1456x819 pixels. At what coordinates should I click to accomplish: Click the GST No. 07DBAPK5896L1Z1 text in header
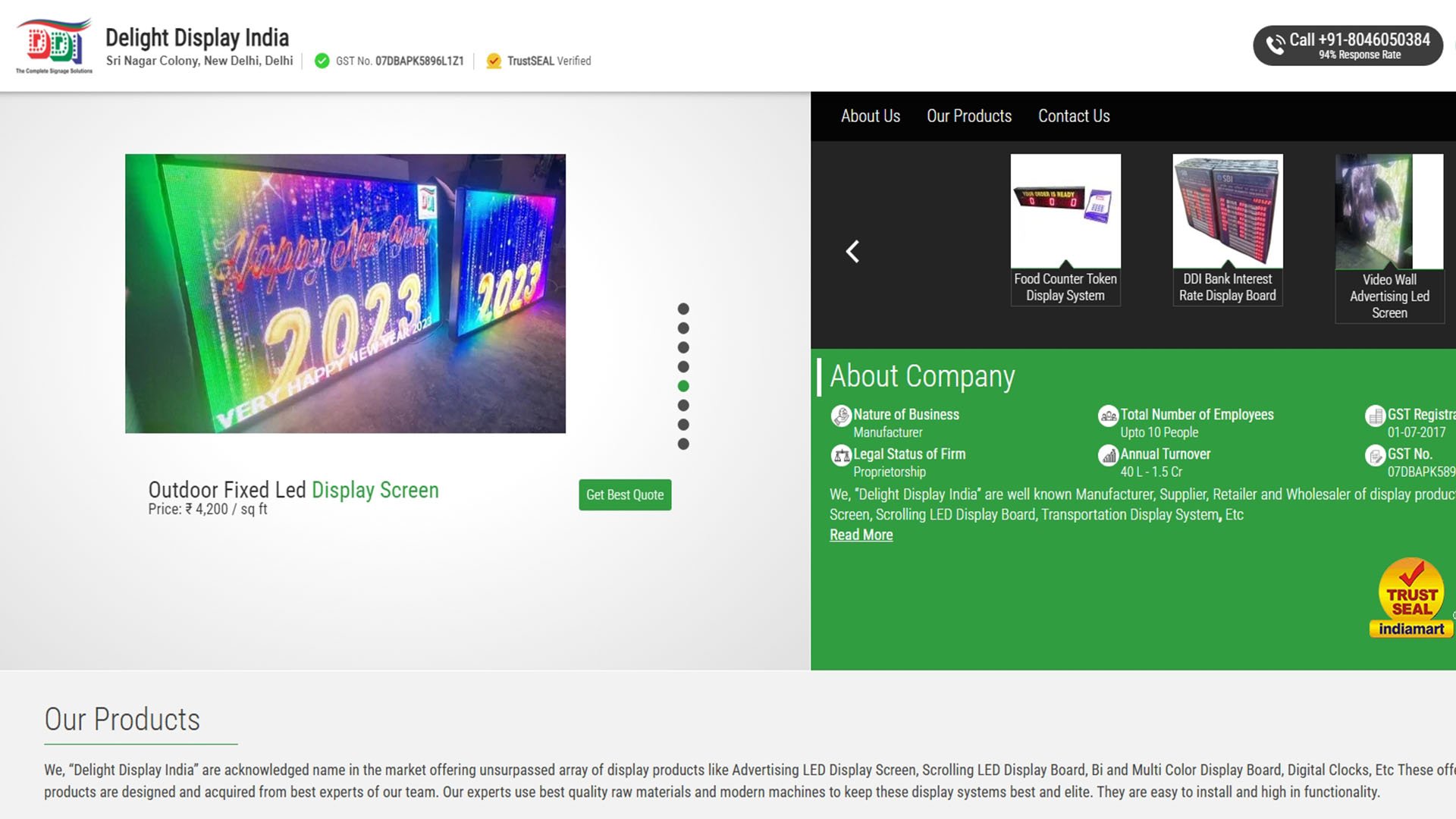[x=400, y=61]
